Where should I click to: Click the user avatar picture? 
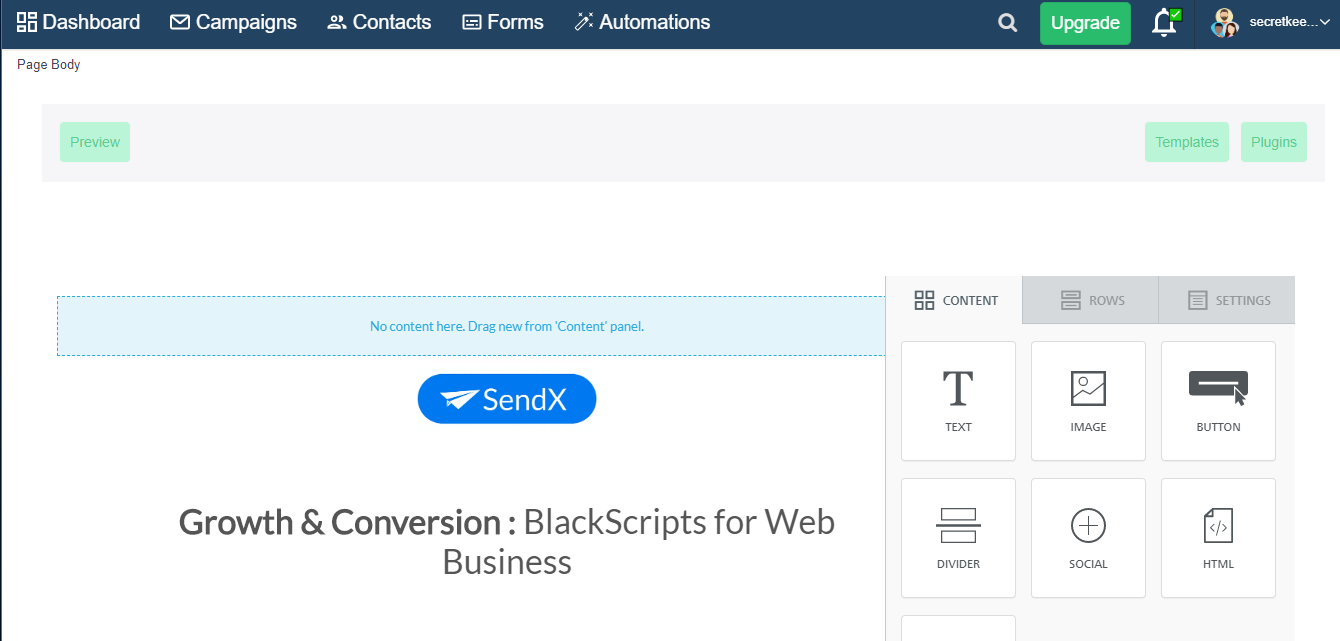[1225, 23]
